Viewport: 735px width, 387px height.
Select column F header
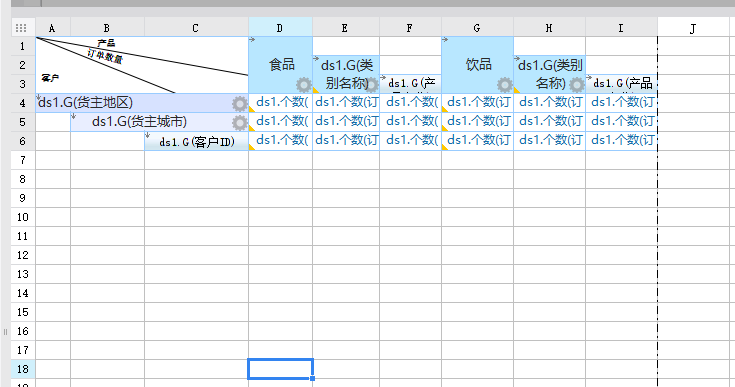point(410,28)
